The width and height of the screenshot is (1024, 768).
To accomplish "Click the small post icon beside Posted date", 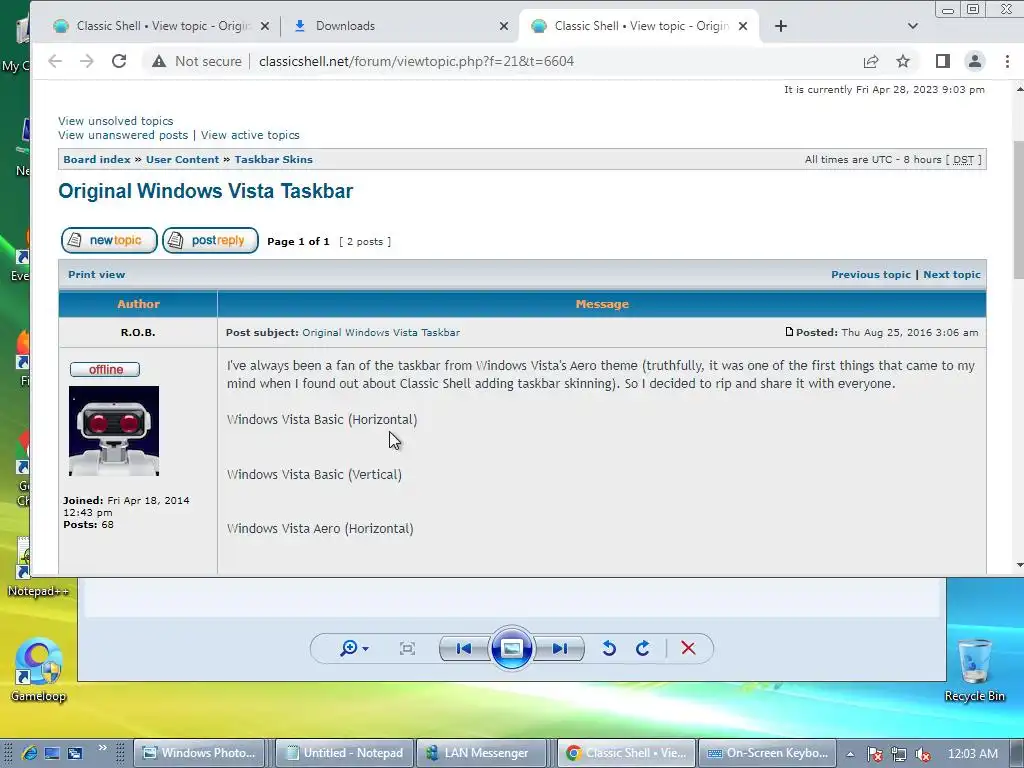I will [x=789, y=332].
